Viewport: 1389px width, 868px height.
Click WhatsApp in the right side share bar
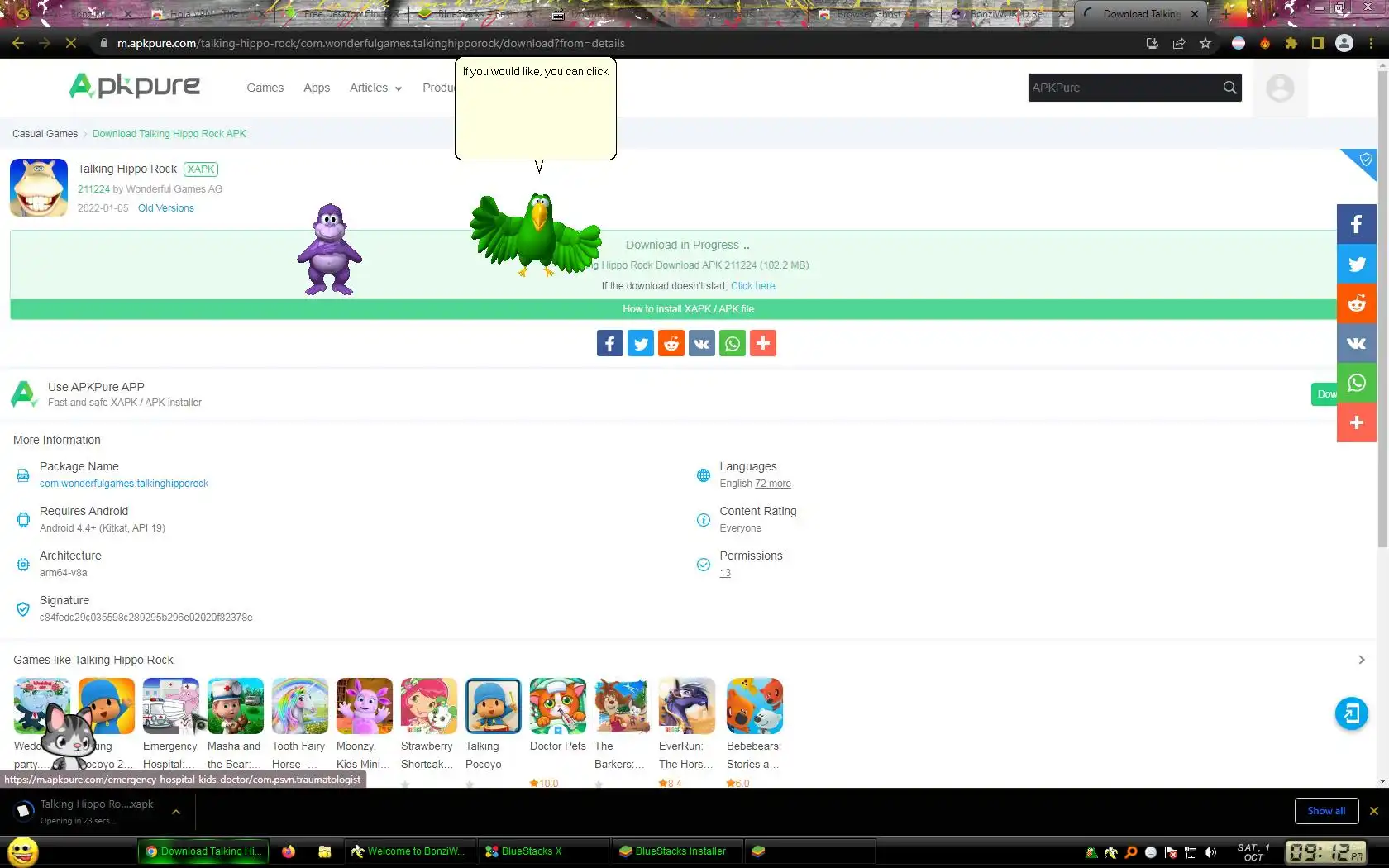coord(1357,383)
